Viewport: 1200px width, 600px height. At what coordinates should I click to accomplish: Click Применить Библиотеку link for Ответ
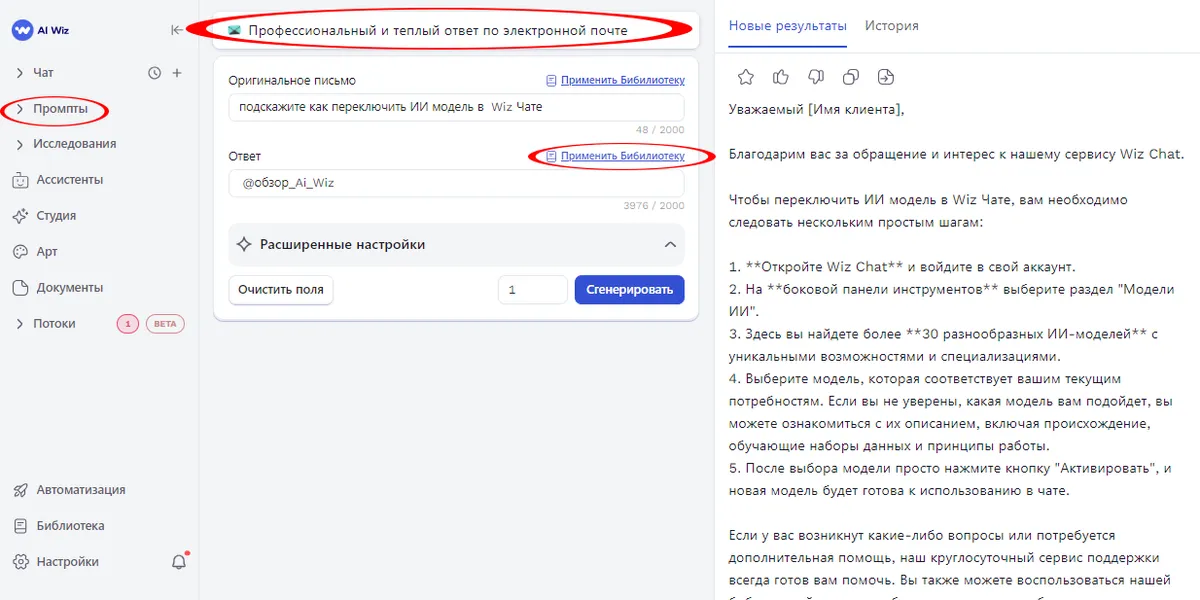pos(622,156)
